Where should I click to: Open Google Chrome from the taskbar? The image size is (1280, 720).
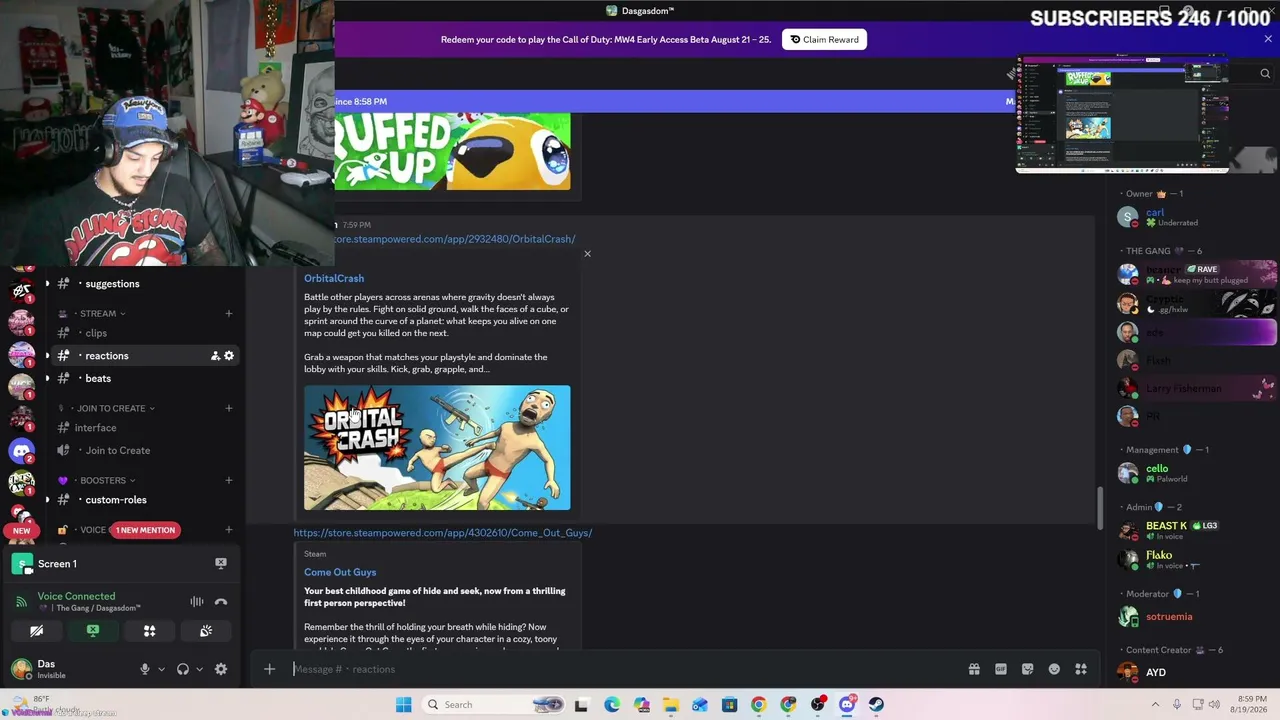(759, 705)
